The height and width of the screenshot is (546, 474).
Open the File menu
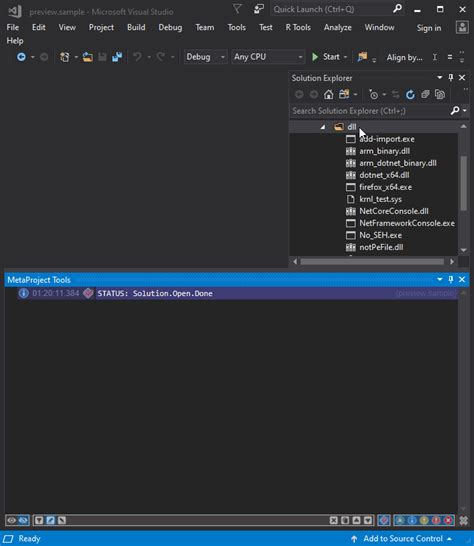click(13, 27)
